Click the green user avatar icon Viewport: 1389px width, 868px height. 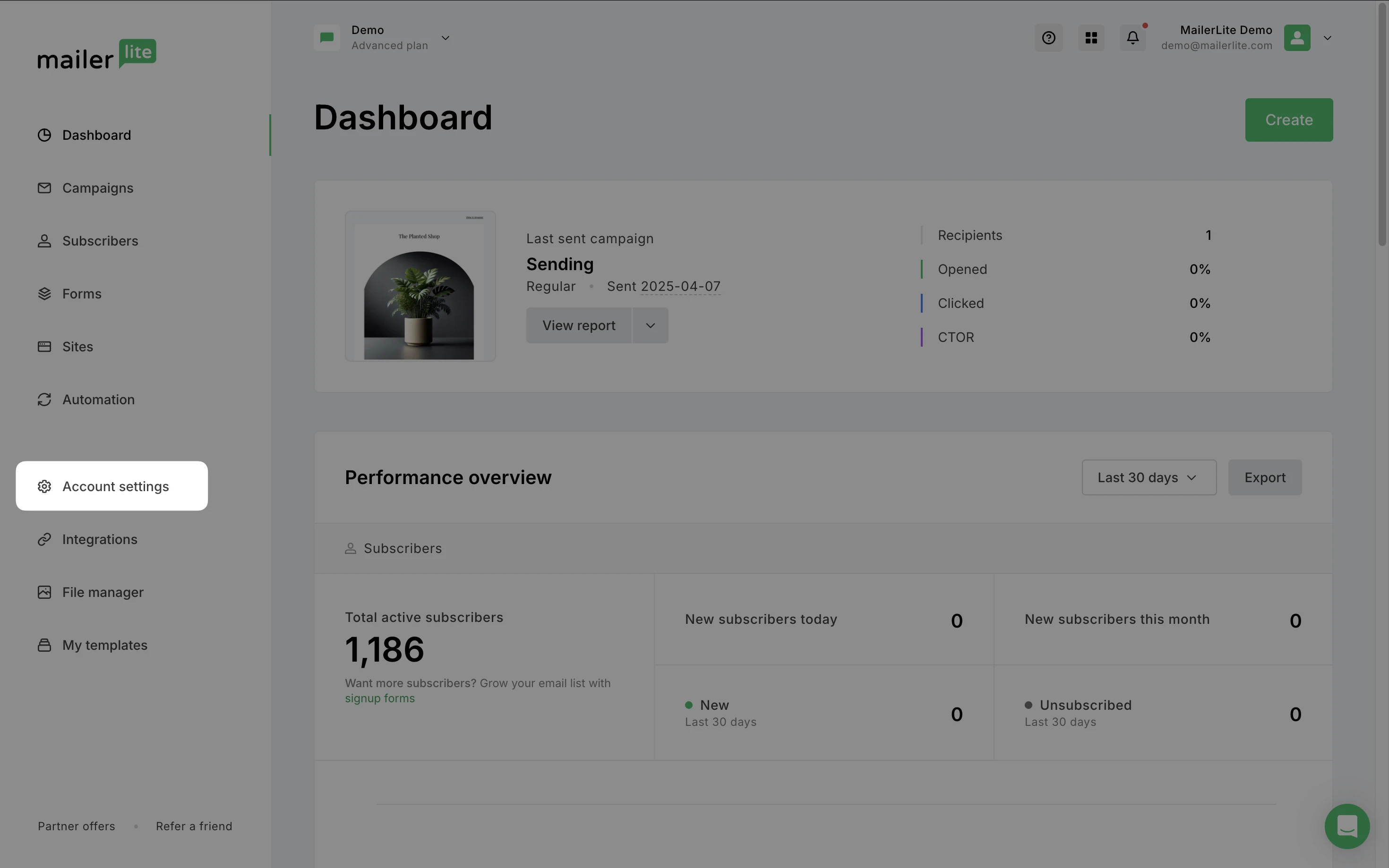click(1296, 38)
